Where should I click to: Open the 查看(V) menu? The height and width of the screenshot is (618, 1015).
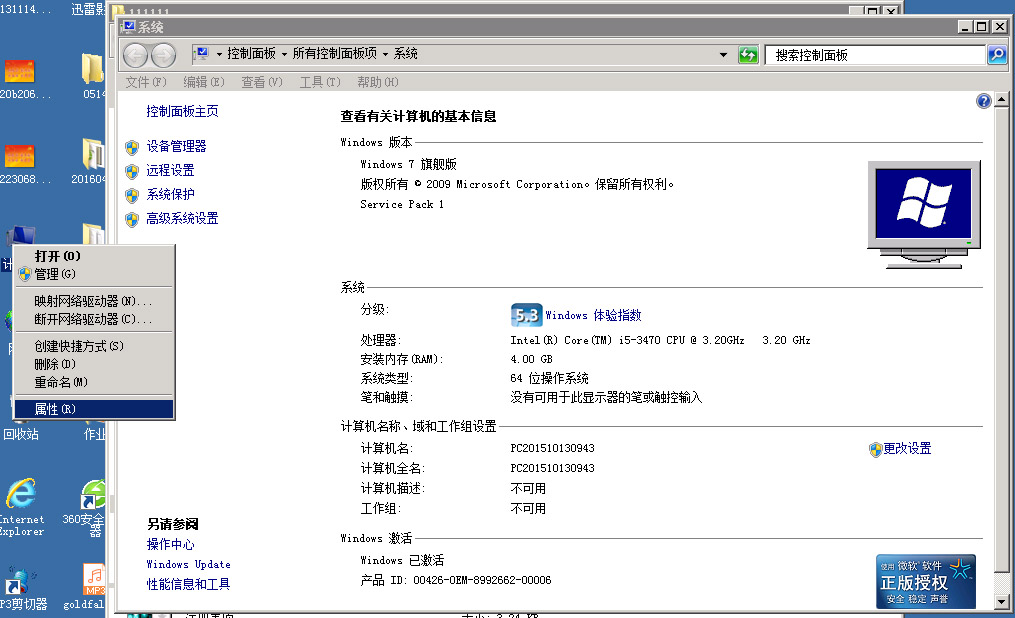point(262,82)
